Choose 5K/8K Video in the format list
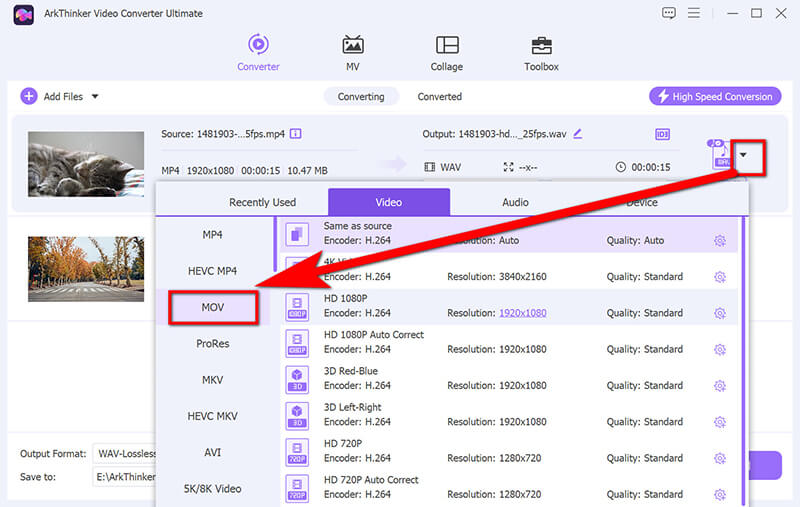This screenshot has height=507, width=800. click(212, 489)
